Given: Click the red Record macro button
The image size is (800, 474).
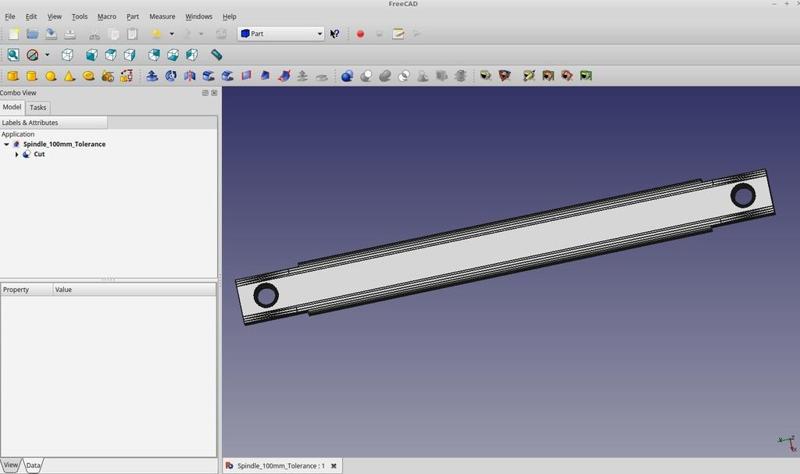Looking at the screenshot, I should [x=360, y=34].
